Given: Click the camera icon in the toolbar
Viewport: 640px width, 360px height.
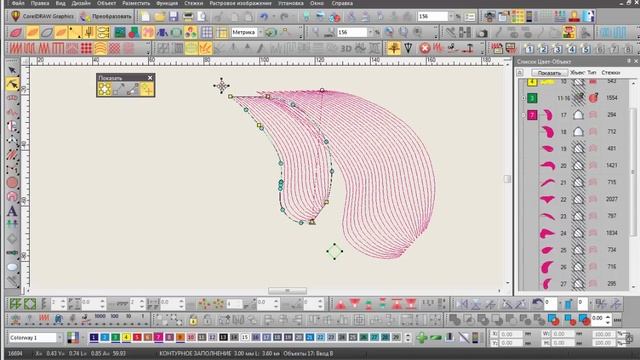Looking at the screenshot, I should [482, 33].
